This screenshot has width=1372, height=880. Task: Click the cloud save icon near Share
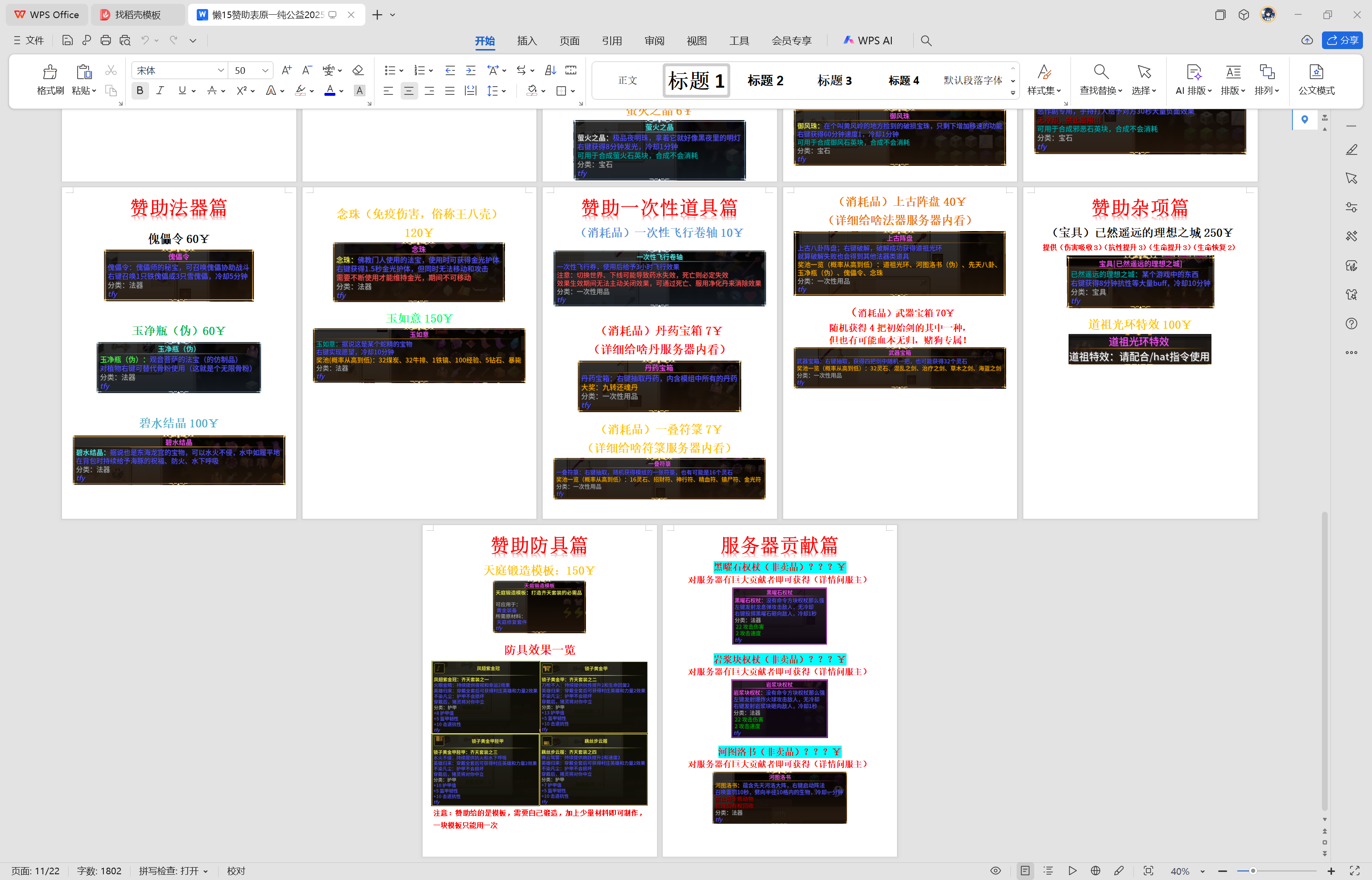(1307, 40)
